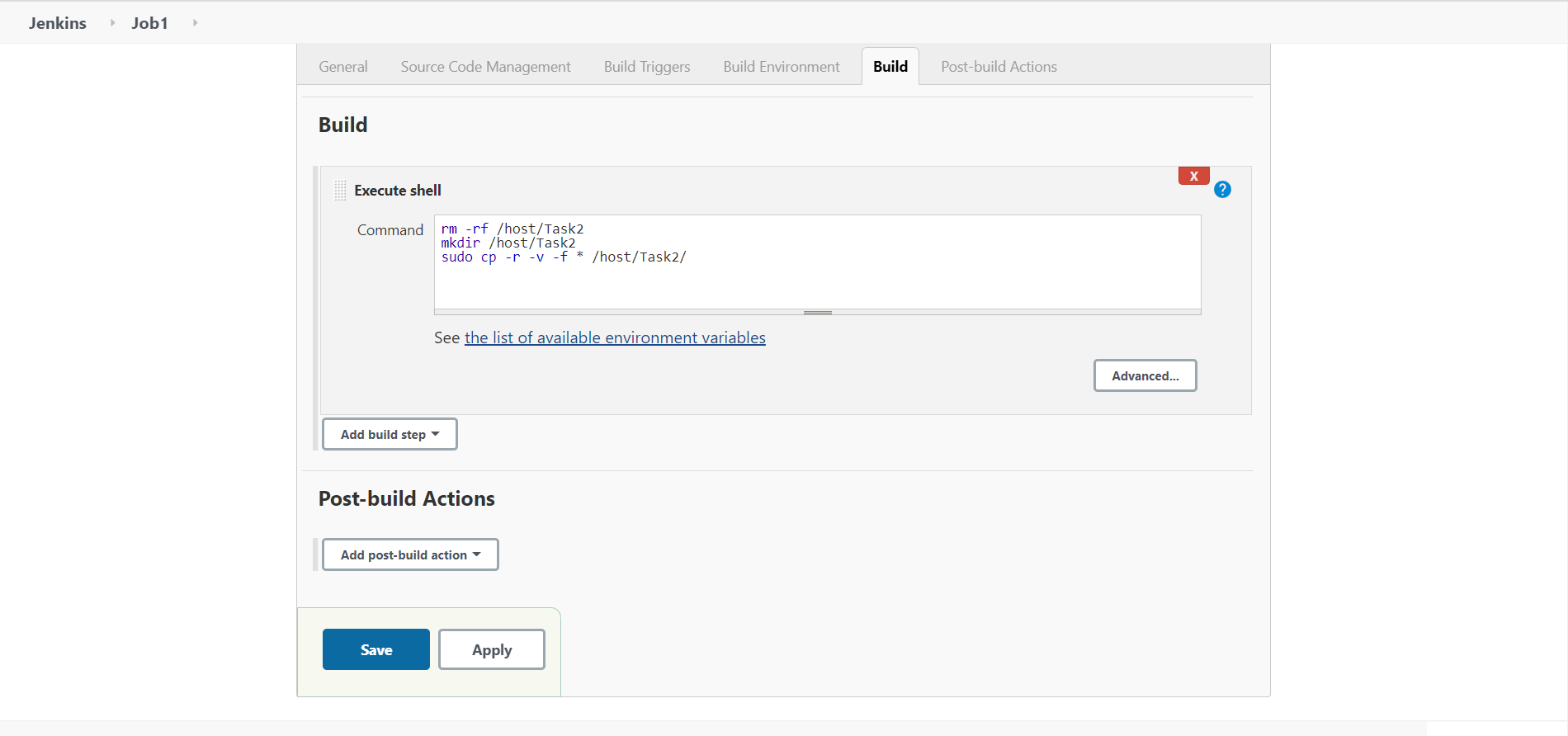This screenshot has height=736, width=1568.
Task: Grab the Execute shell drag handle
Action: tap(340, 191)
